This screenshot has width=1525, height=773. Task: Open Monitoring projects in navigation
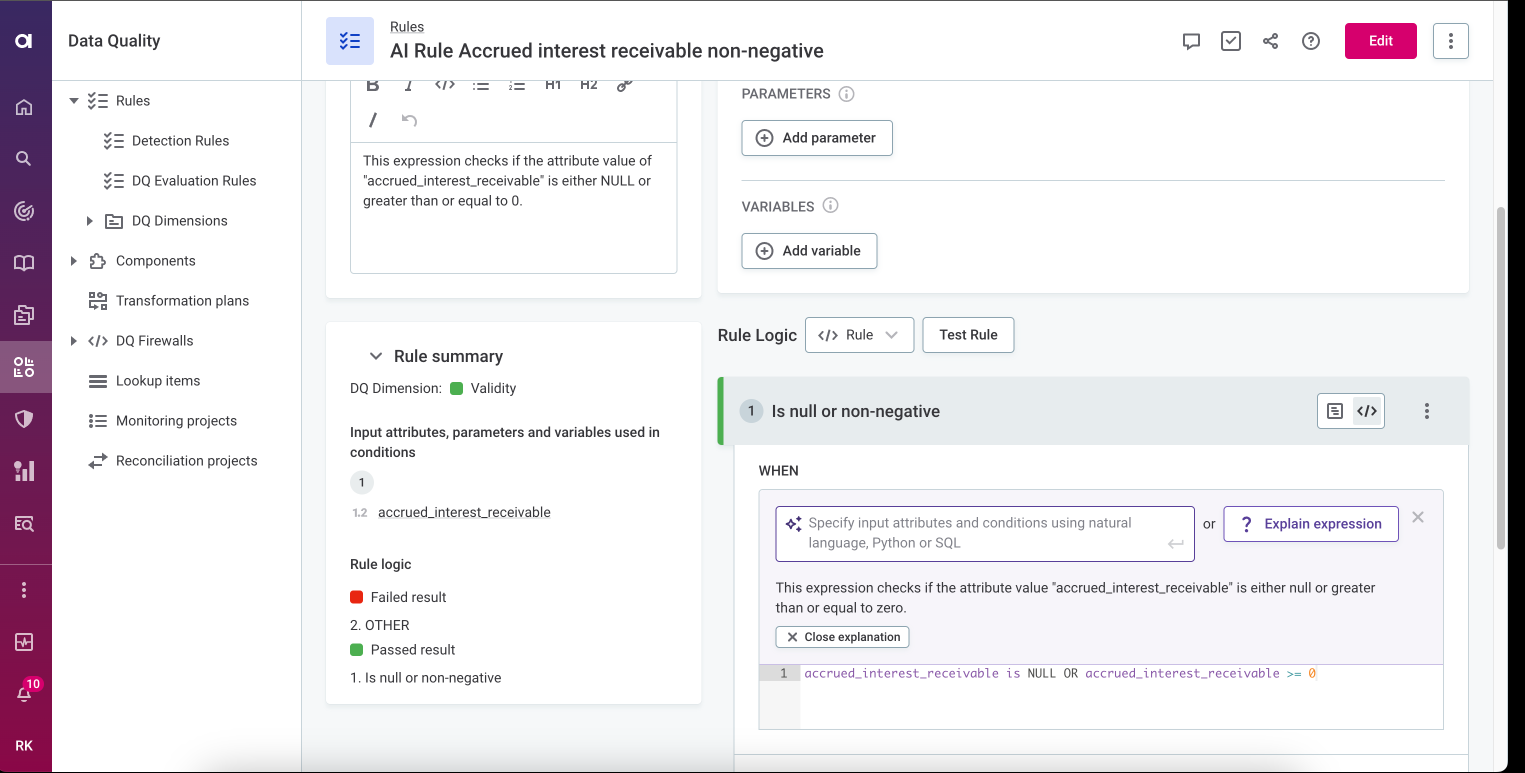(176, 421)
